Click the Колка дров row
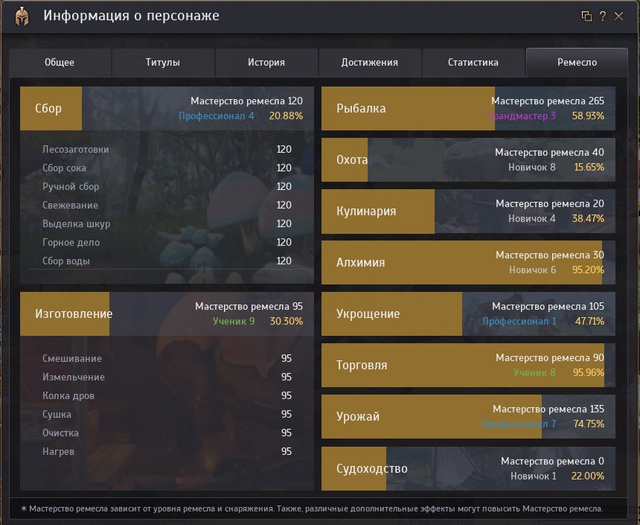The image size is (640, 525). tap(167, 396)
